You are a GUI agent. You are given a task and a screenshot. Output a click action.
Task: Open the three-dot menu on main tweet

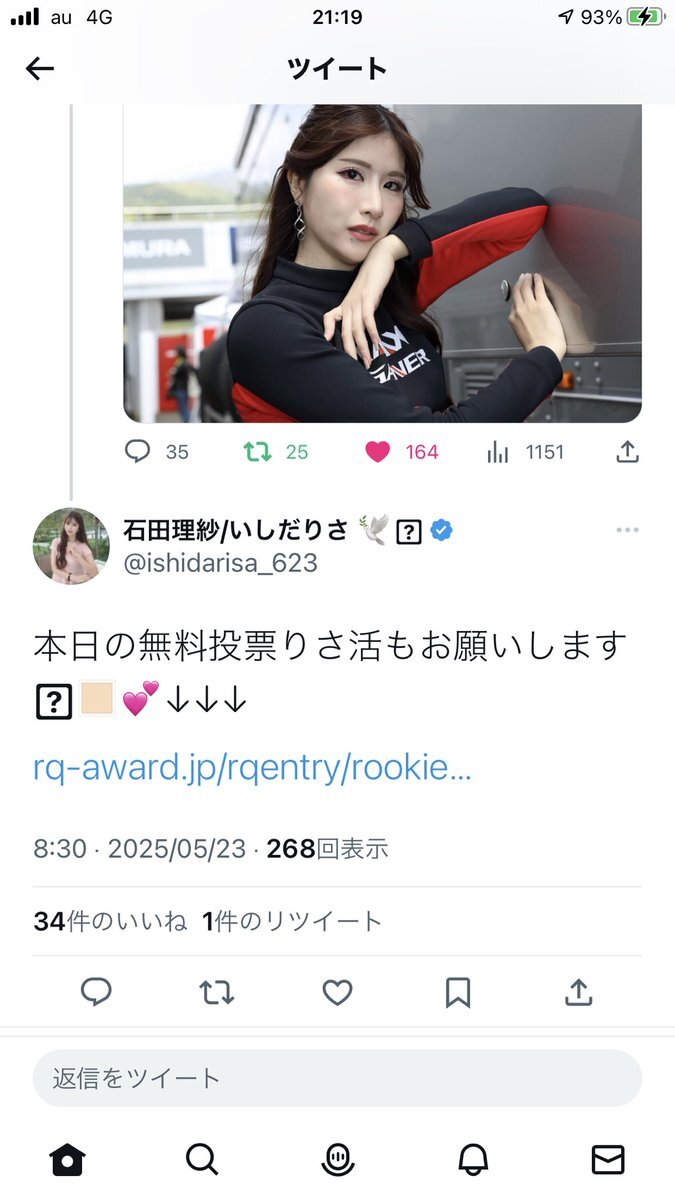627,530
